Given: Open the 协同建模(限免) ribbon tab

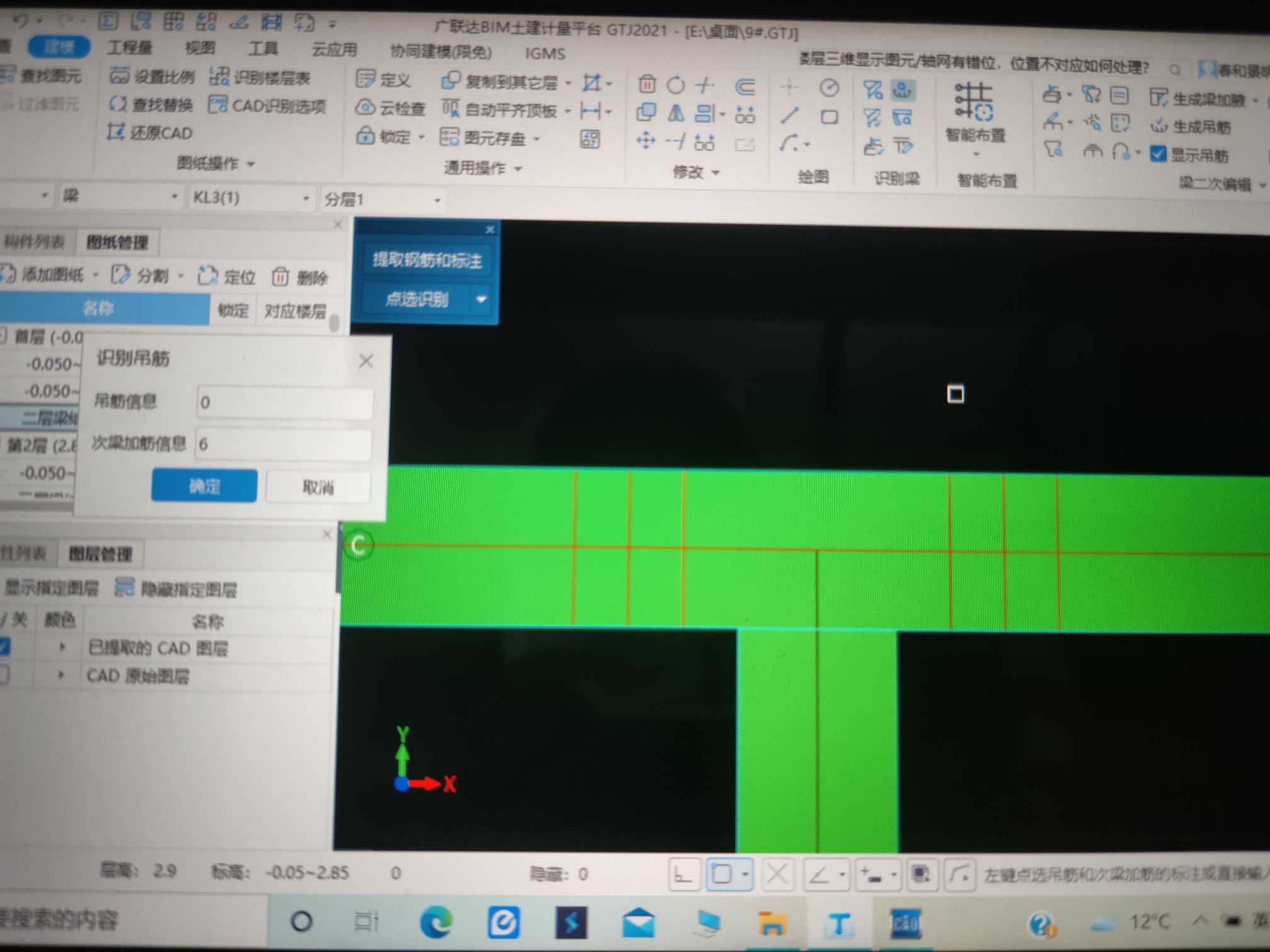Looking at the screenshot, I should point(441,52).
